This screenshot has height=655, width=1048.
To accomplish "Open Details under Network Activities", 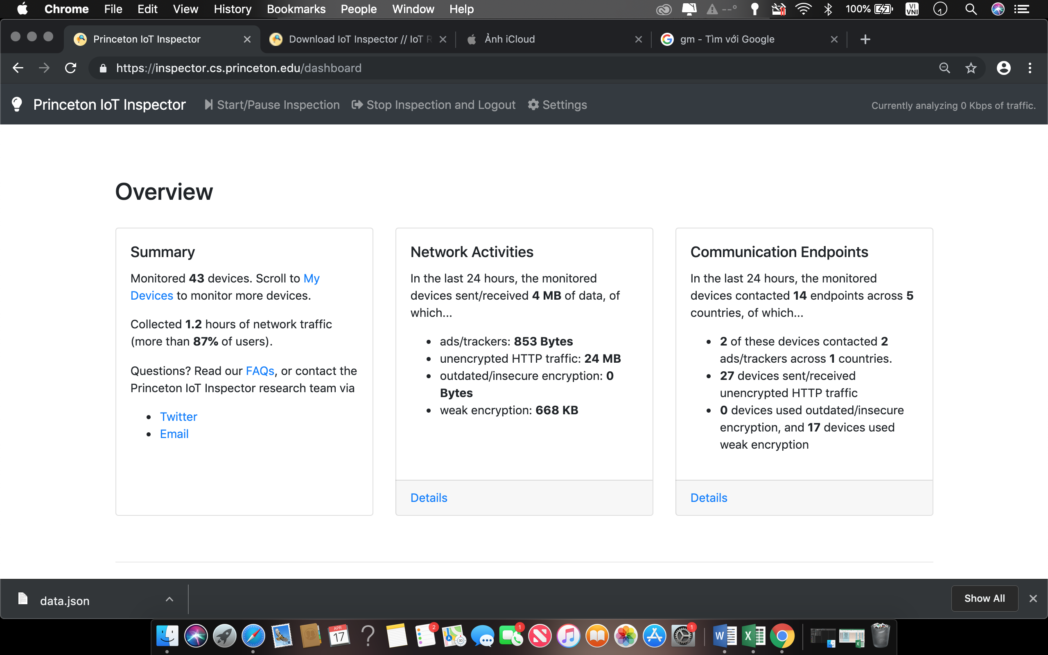I will pos(429,498).
